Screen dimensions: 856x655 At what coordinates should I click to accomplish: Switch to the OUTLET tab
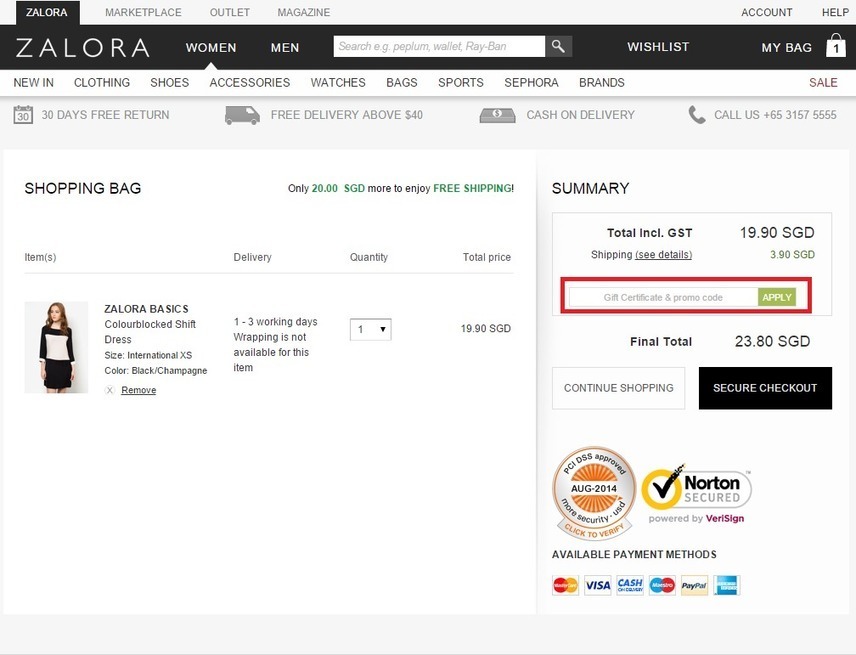(230, 13)
